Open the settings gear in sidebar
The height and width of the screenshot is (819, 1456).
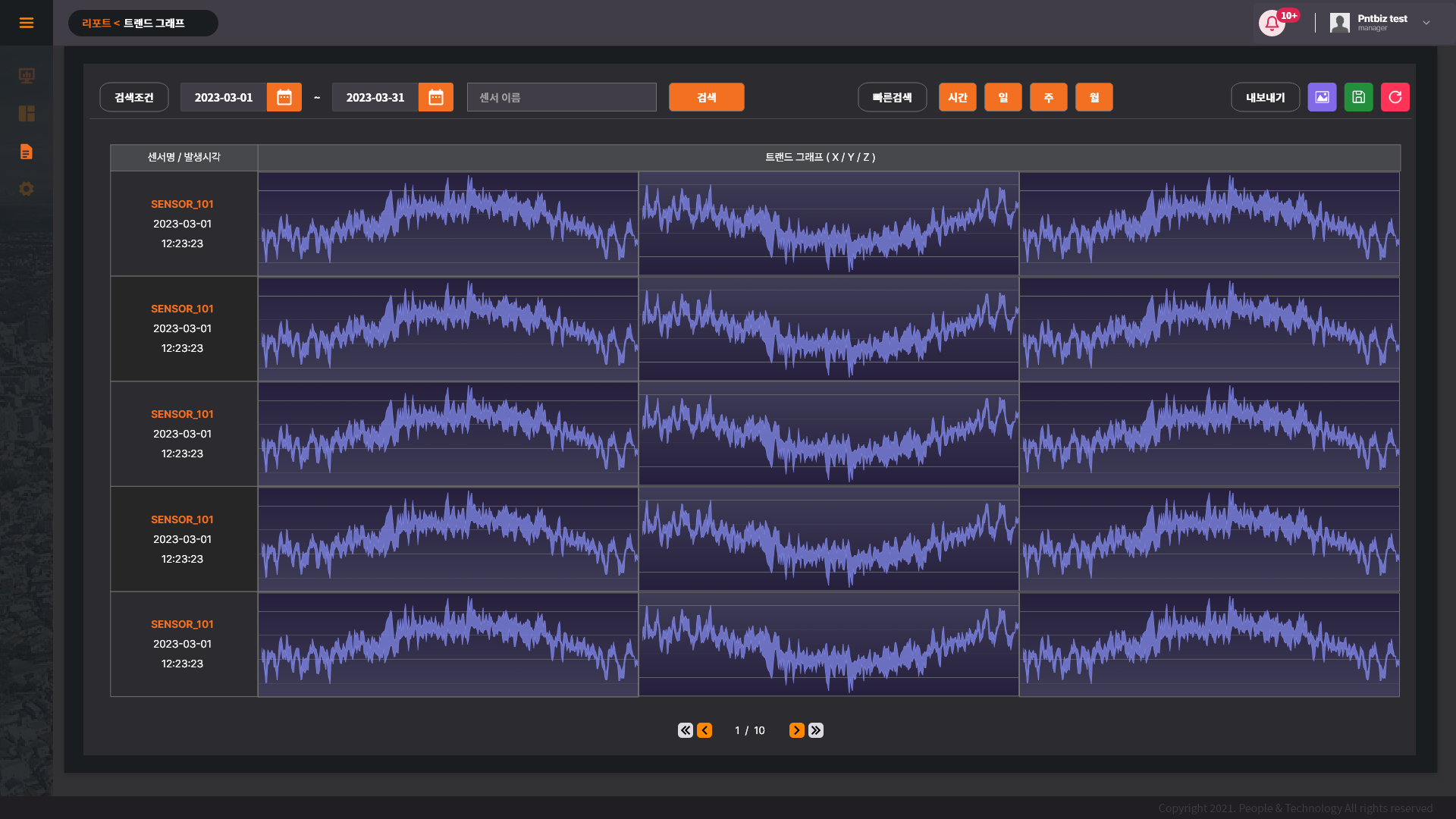(27, 189)
